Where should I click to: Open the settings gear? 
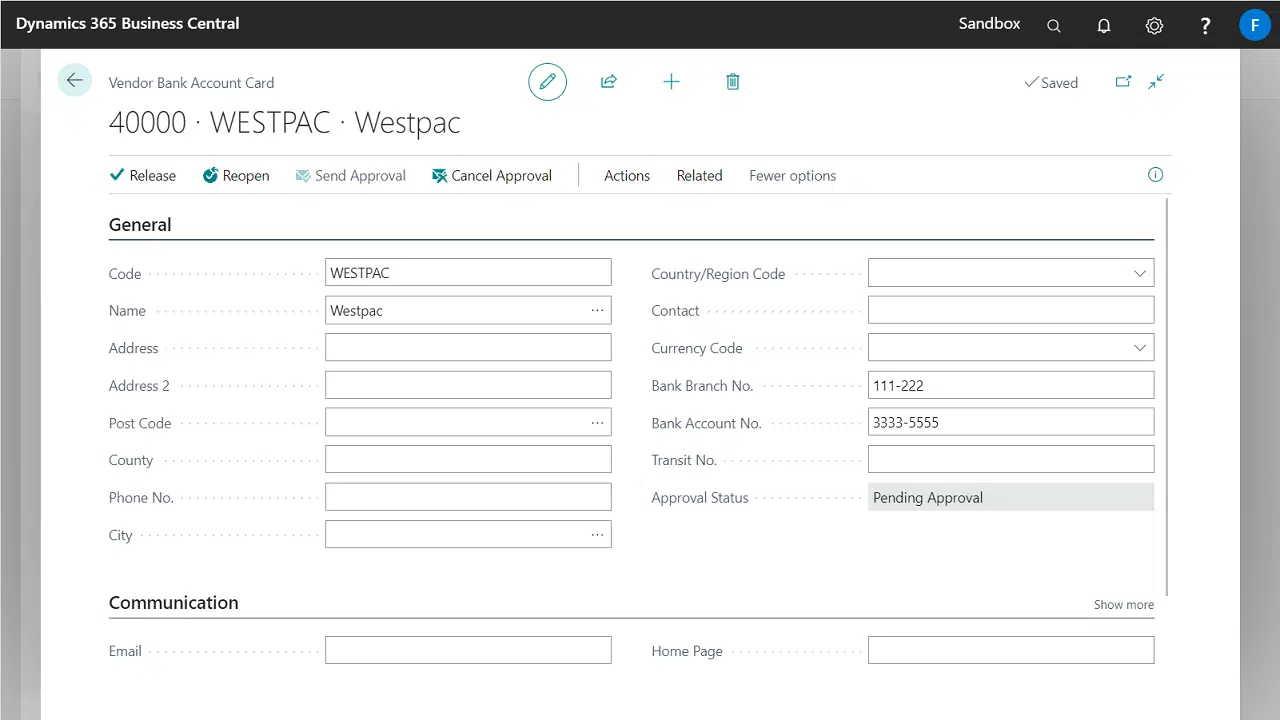click(x=1154, y=26)
